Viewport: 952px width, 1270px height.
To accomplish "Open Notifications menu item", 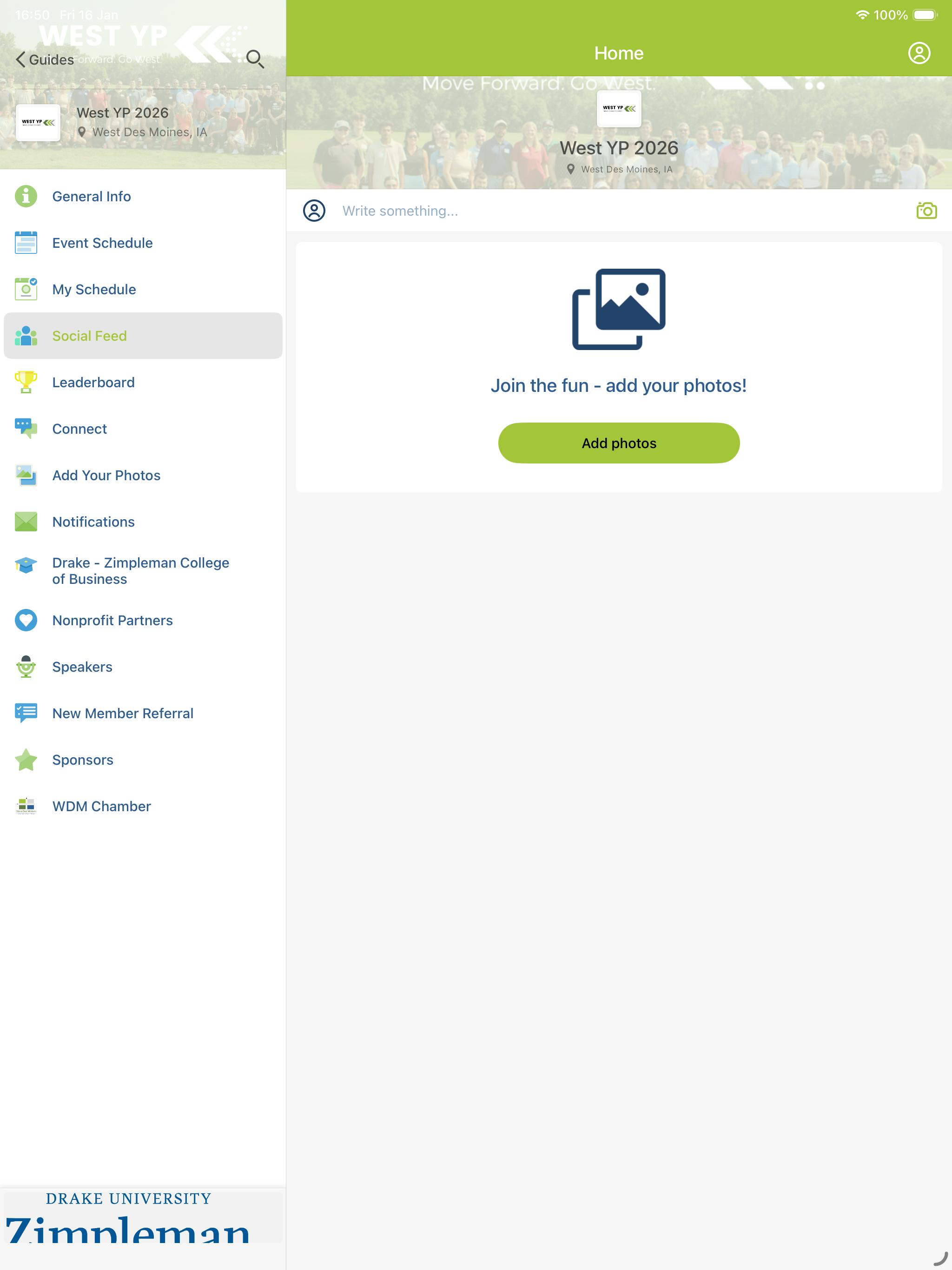I will click(x=143, y=522).
